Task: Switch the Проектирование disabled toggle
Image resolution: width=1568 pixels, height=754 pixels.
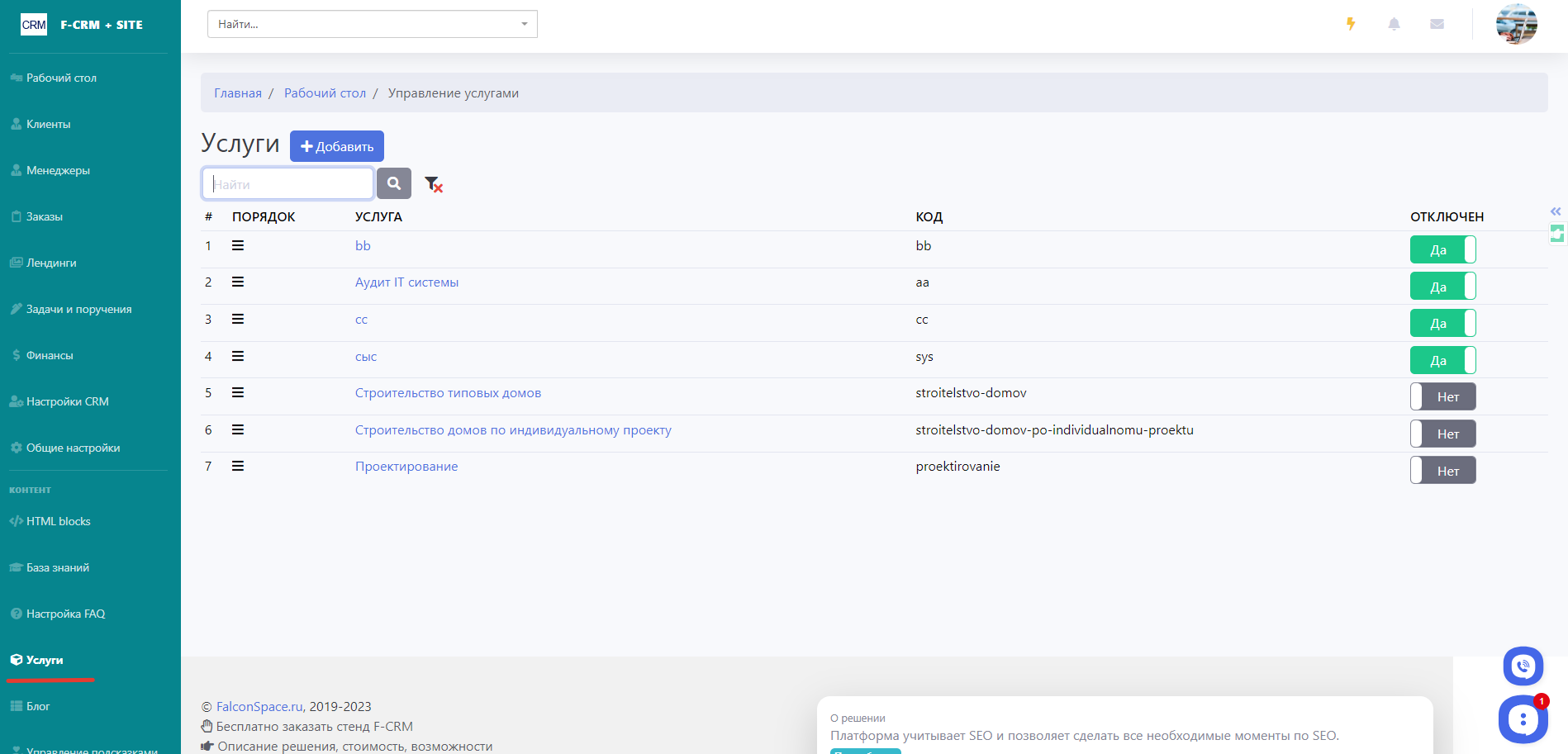Action: (x=1442, y=471)
